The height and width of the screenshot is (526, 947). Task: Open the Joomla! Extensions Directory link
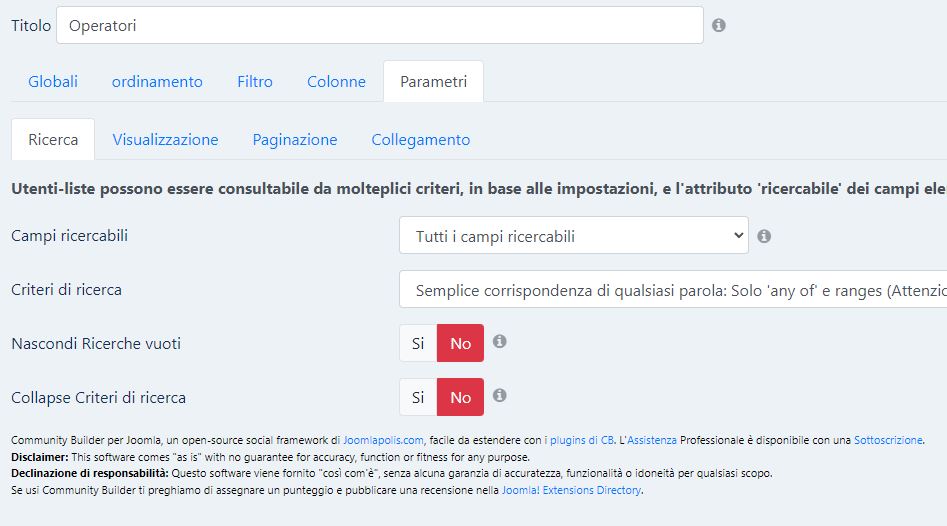[x=571, y=490]
